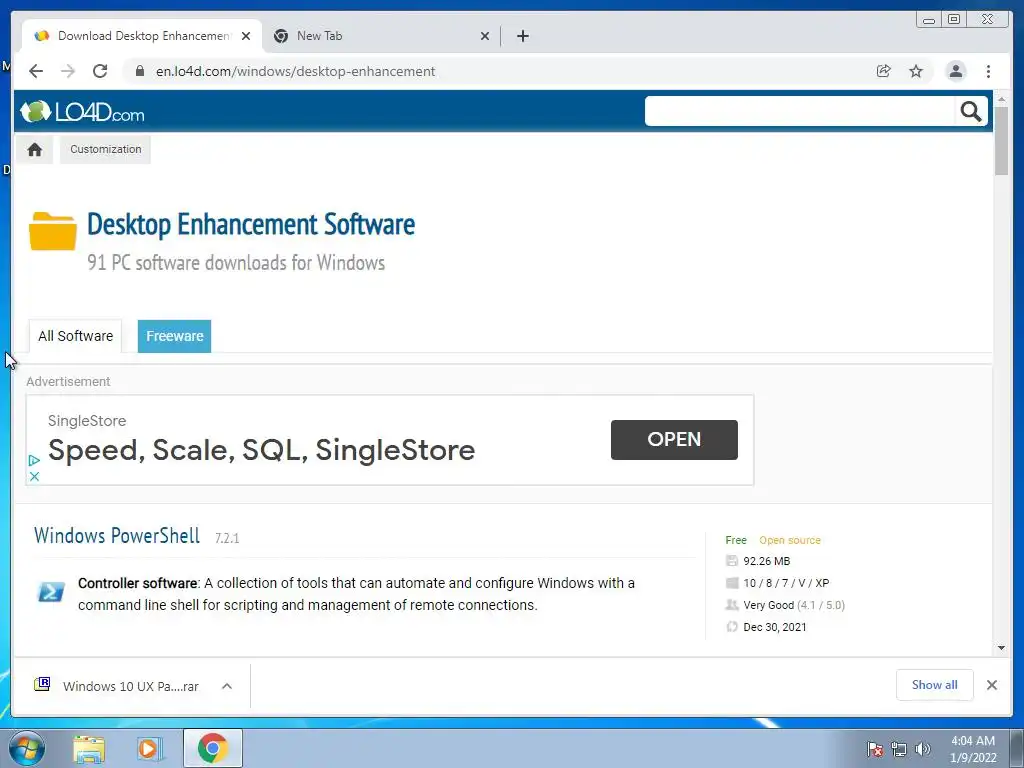Click the network tray icon

click(899, 749)
